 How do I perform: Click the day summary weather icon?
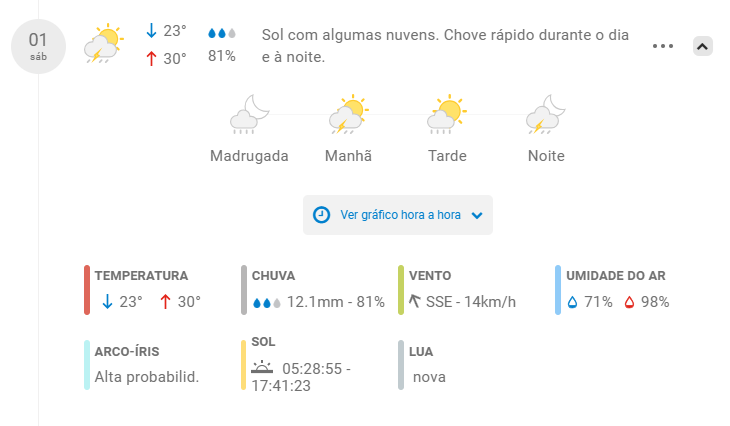[x=102, y=45]
